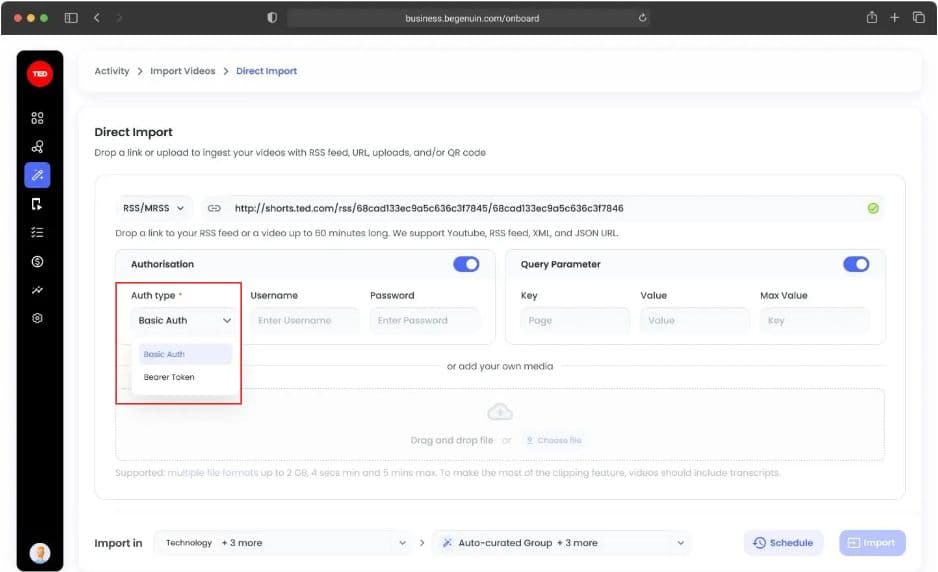Screen dimensions: 938x572
Task: Click the privacy shield icon in browser
Action: pos(272,18)
